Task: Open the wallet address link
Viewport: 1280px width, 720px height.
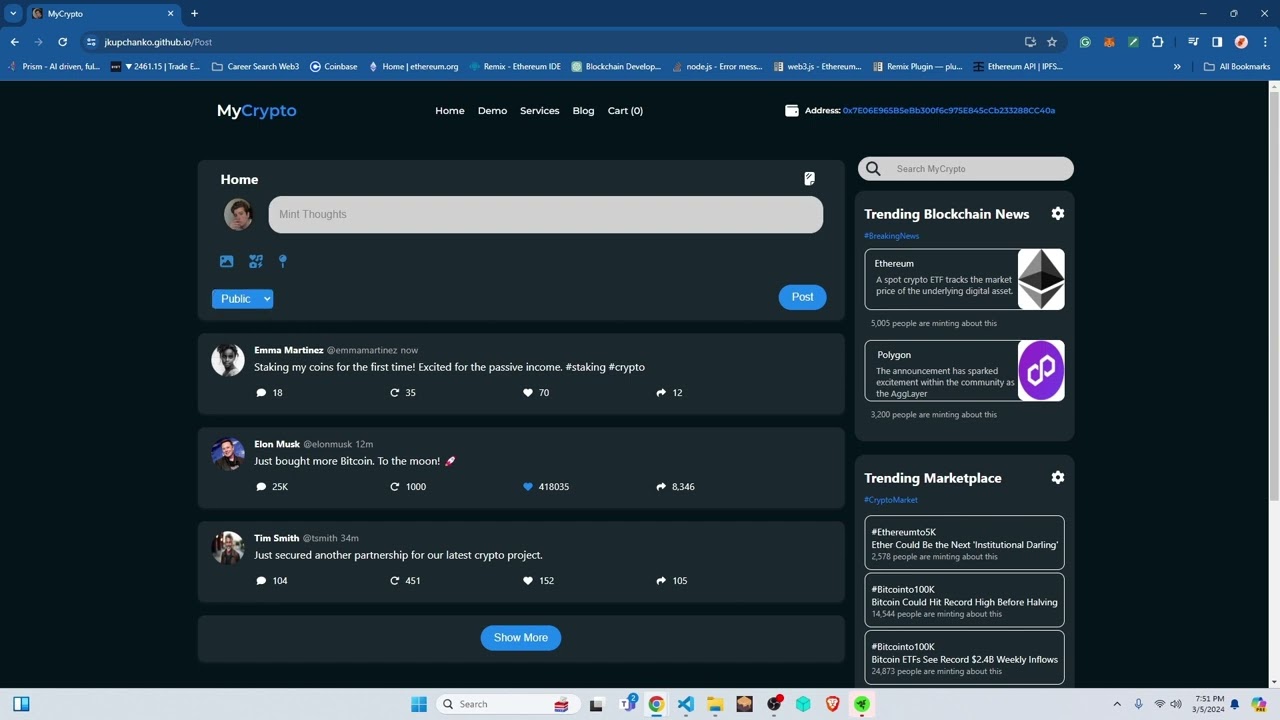Action: [x=949, y=111]
